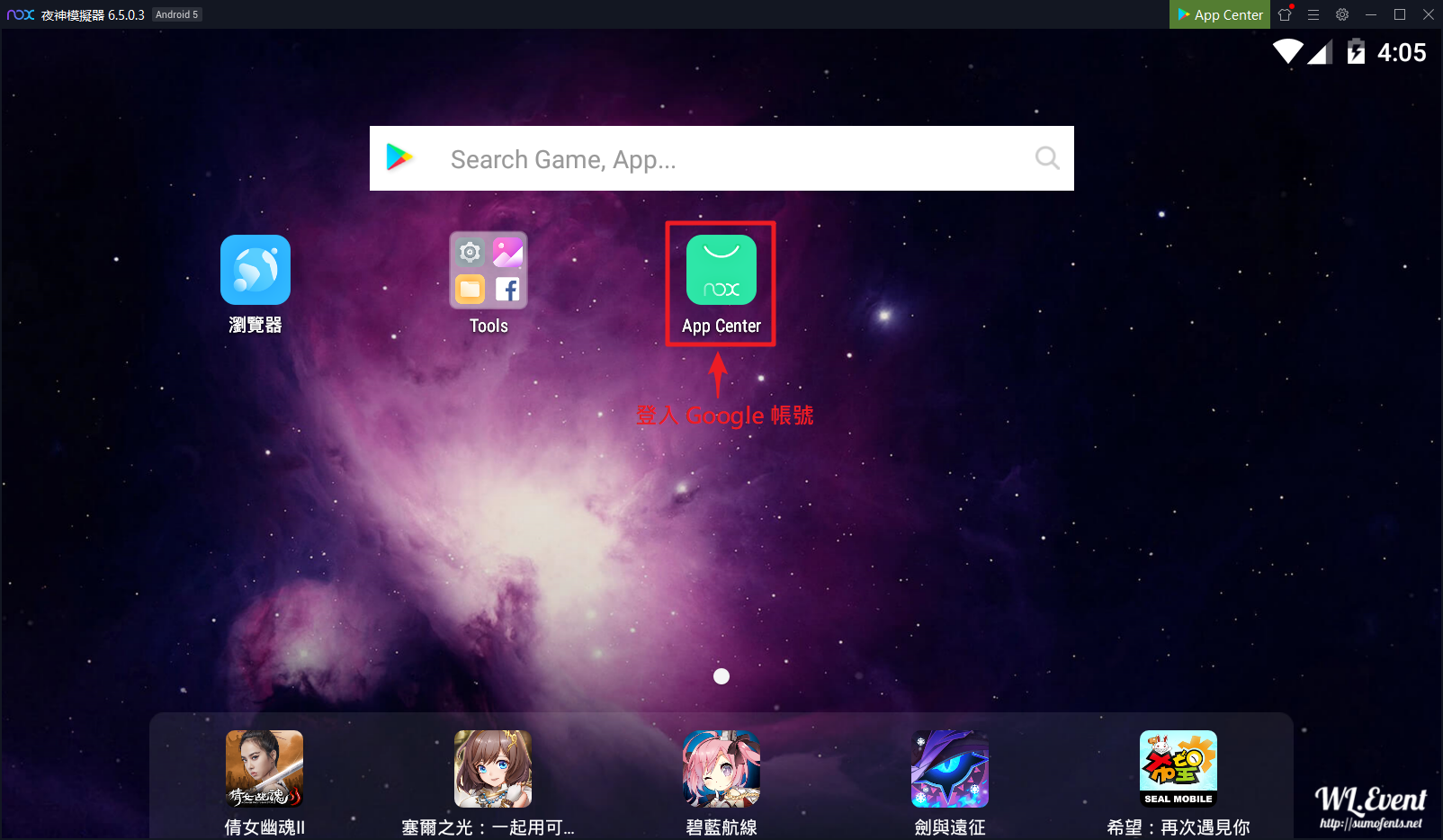Click the cellular signal status icon
This screenshot has width=1443, height=840.
[x=1320, y=52]
